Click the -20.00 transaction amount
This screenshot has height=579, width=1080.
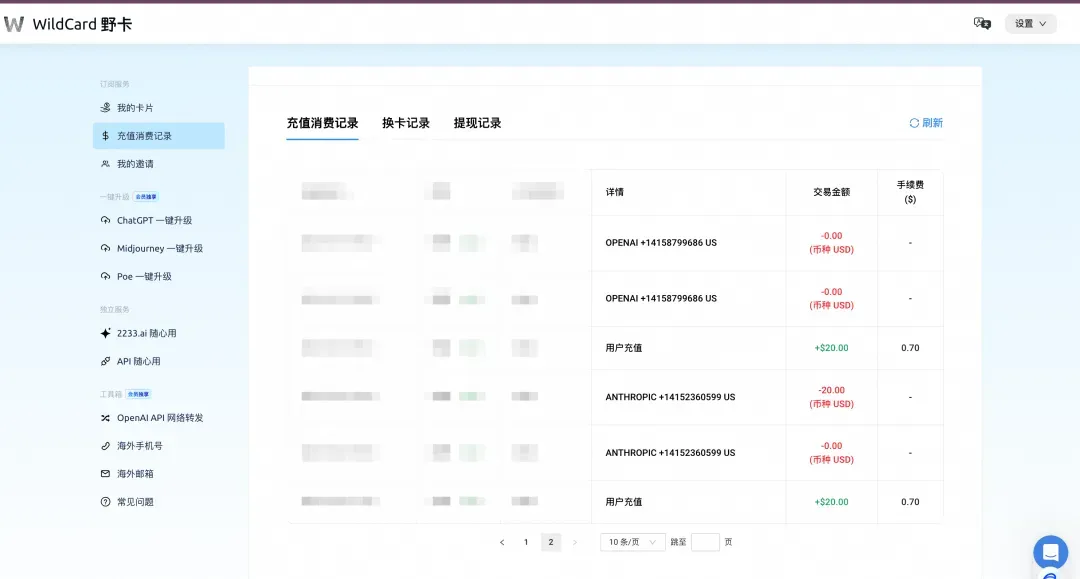pos(831,390)
